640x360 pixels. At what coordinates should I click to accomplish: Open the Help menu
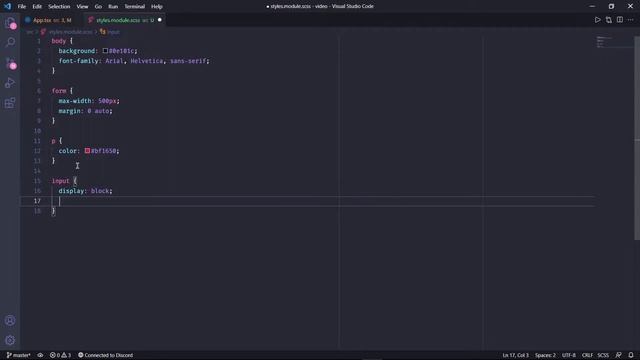pos(157,7)
